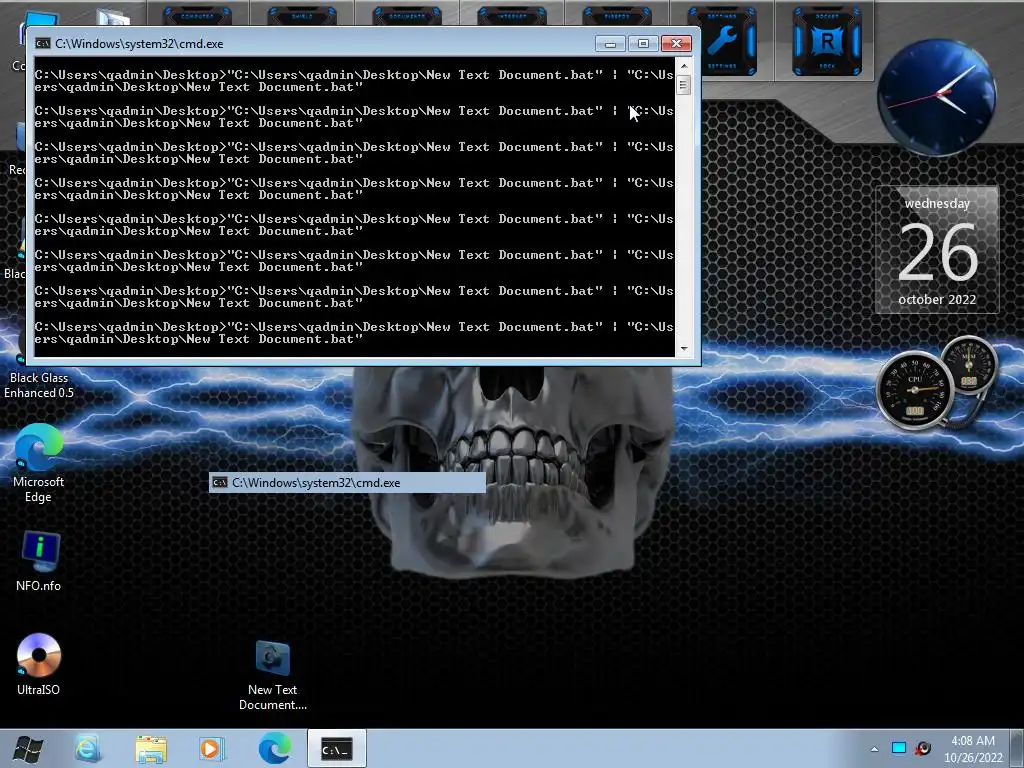Launch UltraISO from the desktop

tap(39, 664)
